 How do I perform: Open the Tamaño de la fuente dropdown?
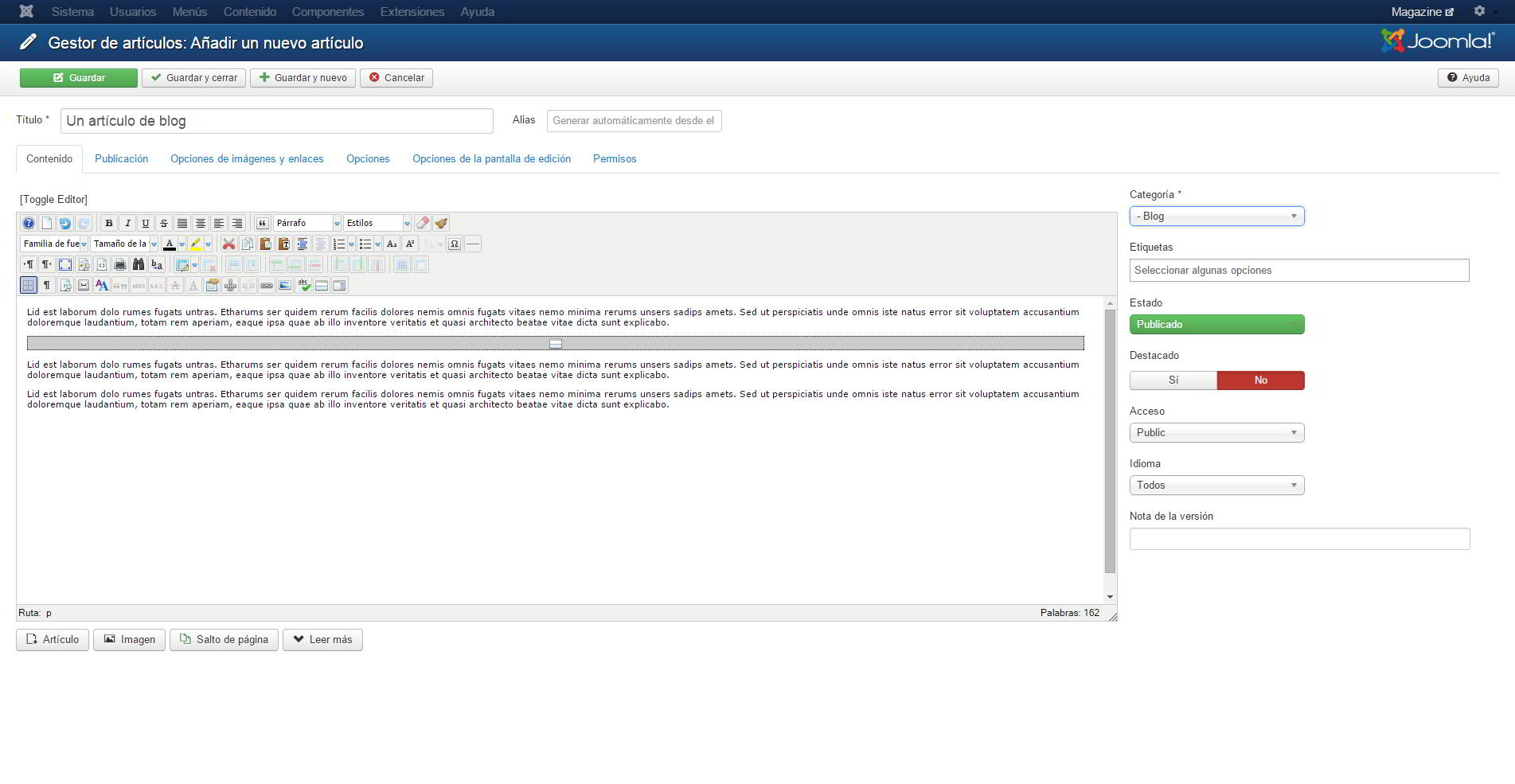tap(124, 244)
